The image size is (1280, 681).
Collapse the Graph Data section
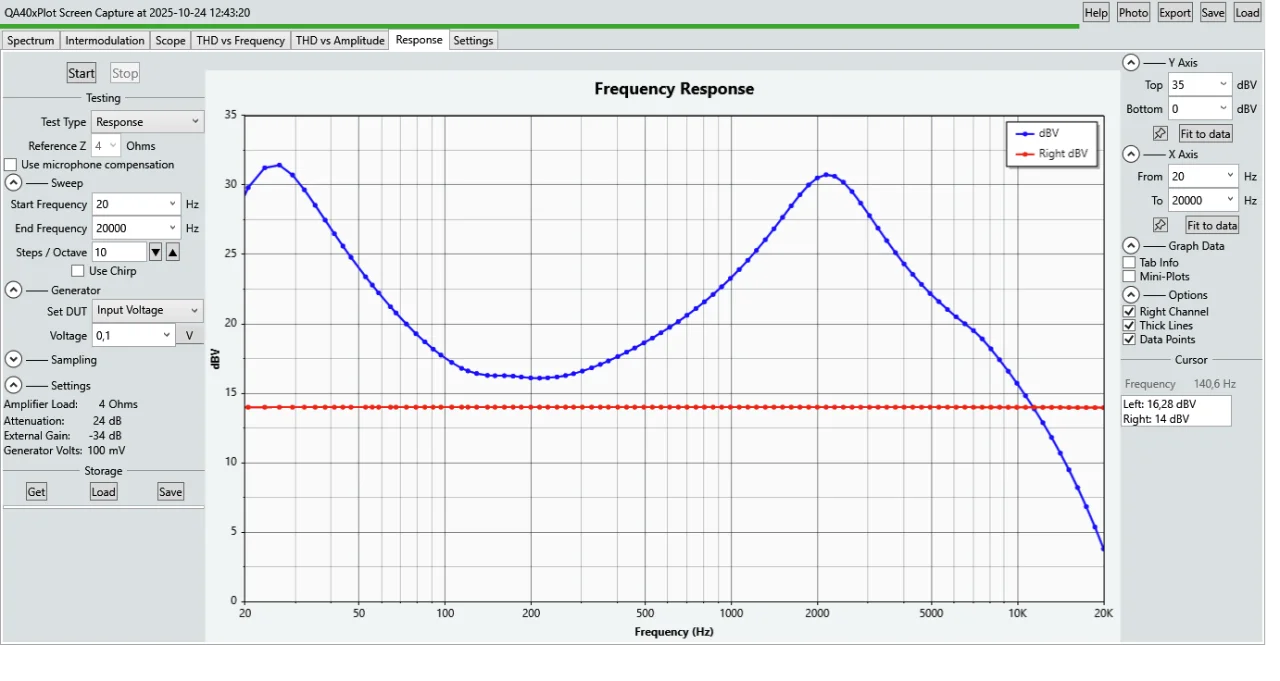[1130, 246]
